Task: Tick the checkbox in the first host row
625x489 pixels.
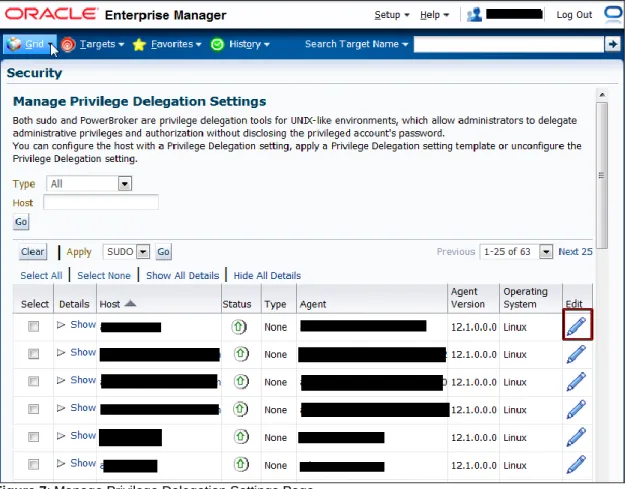Action: tap(33, 326)
